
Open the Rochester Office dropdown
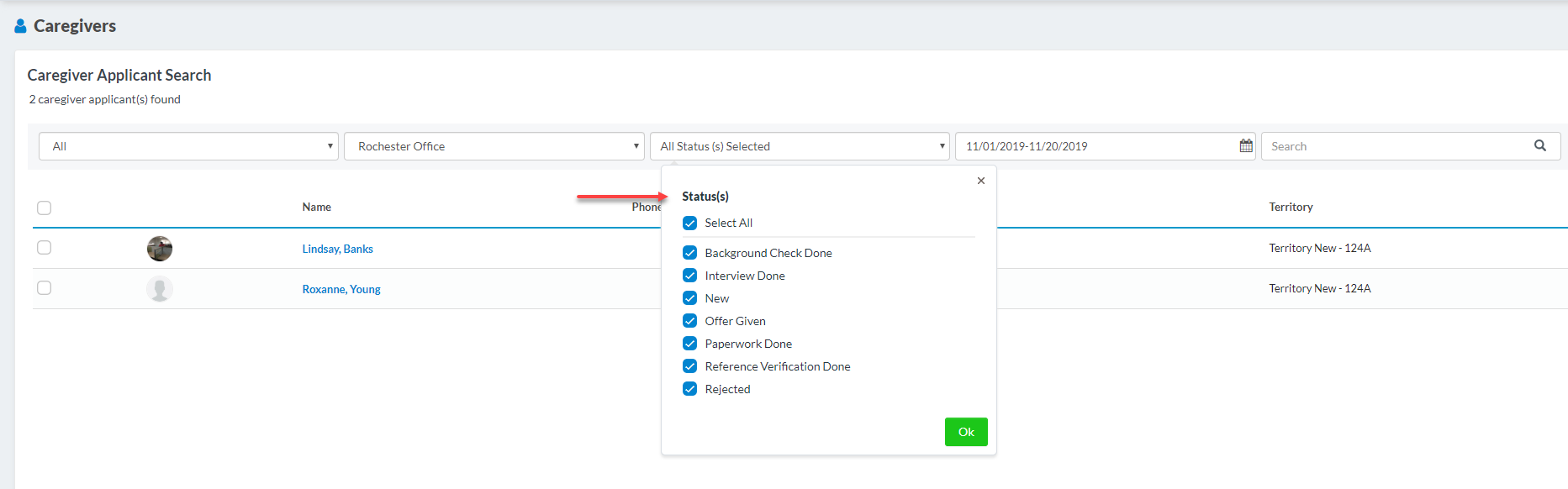[x=494, y=146]
